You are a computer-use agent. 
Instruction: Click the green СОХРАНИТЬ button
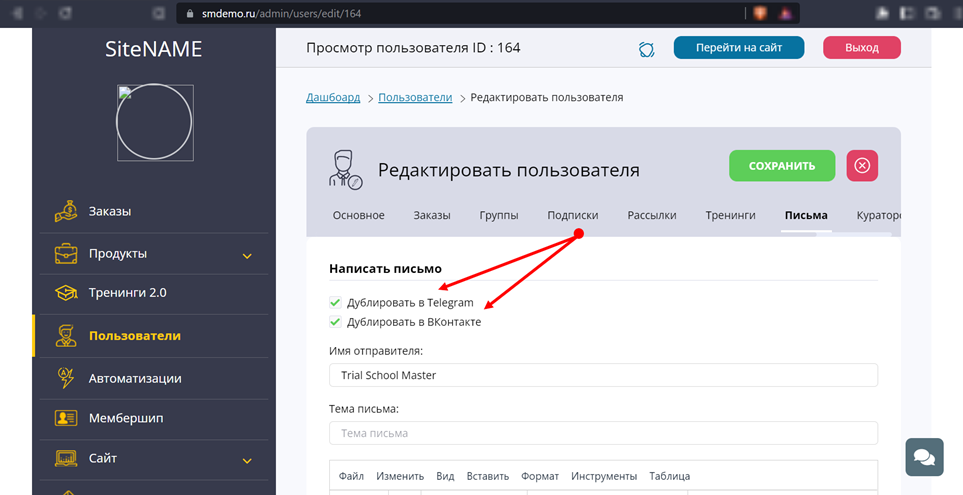(x=782, y=166)
